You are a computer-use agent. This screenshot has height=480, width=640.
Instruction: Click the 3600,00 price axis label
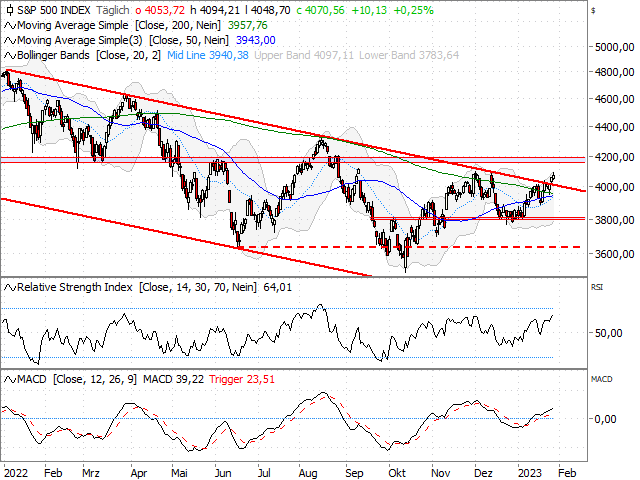pyautogui.click(x=614, y=254)
